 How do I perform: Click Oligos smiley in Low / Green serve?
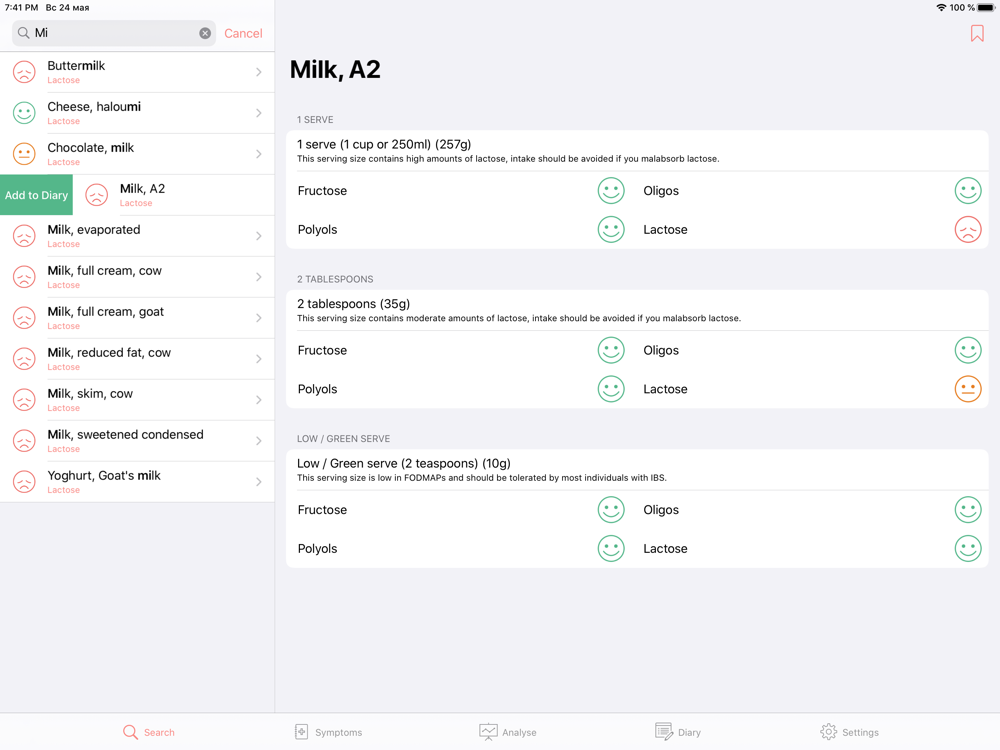tap(967, 510)
